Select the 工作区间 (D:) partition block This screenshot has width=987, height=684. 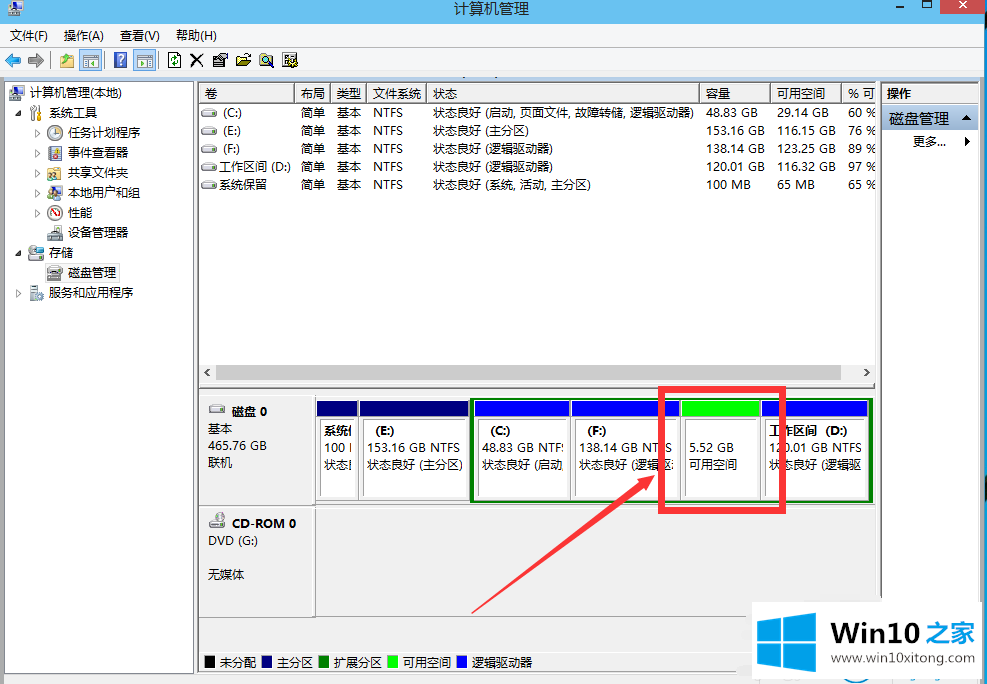click(x=815, y=451)
